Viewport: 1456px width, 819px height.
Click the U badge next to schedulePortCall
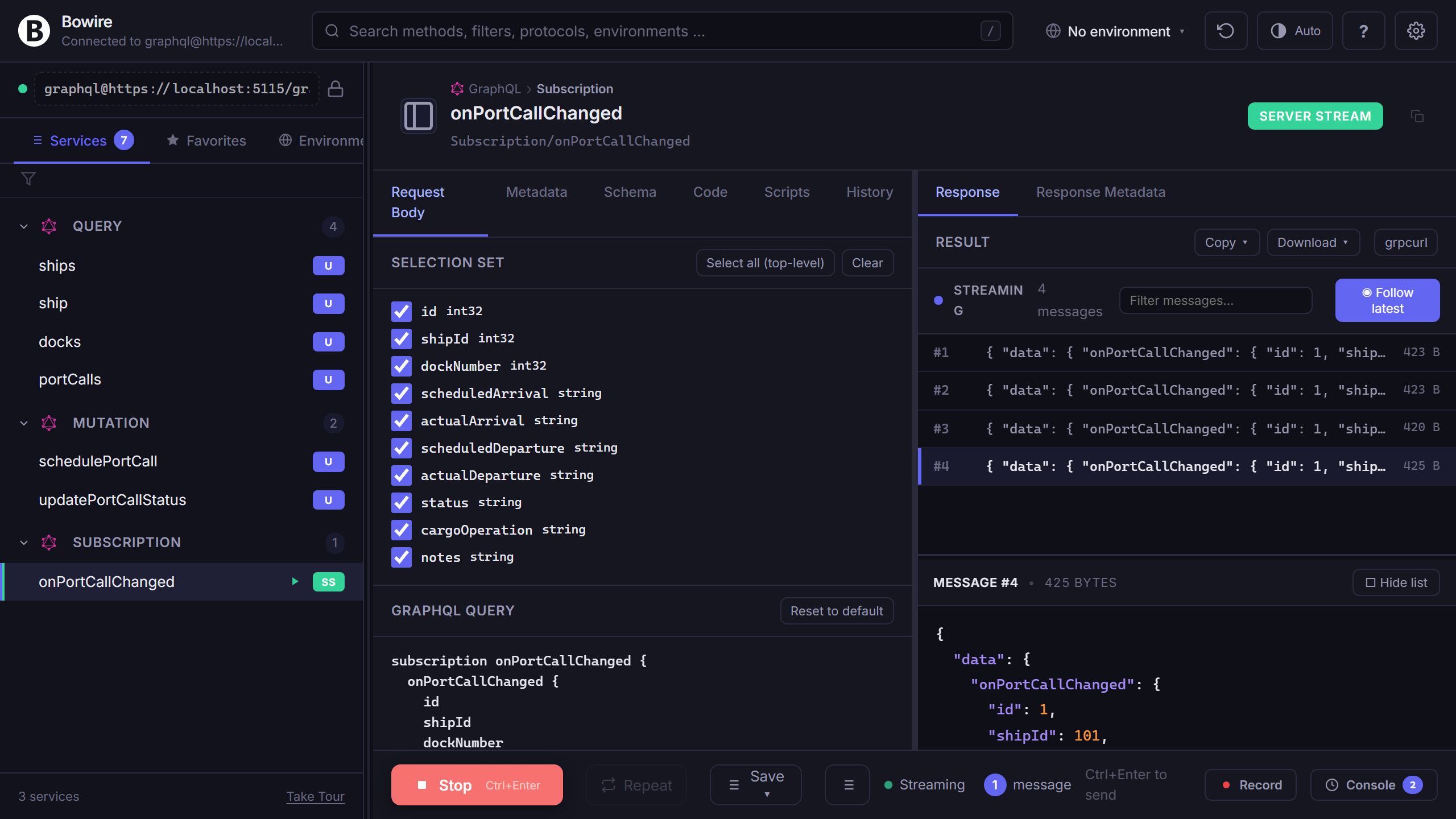point(328,461)
